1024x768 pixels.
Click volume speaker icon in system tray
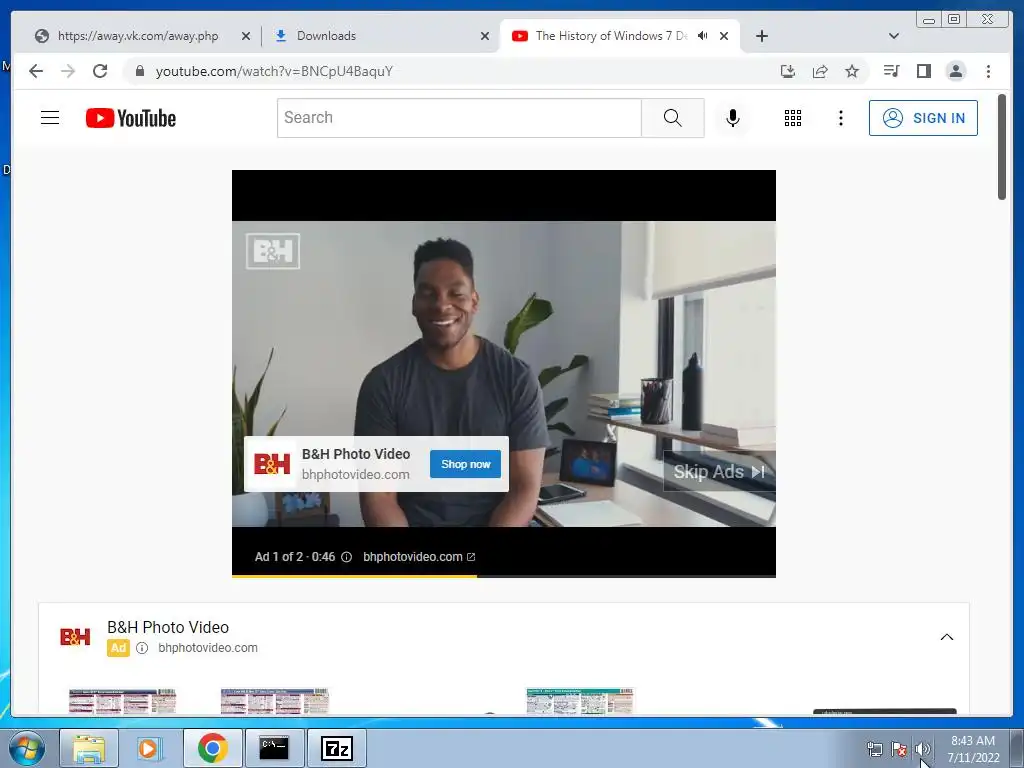[x=923, y=749]
